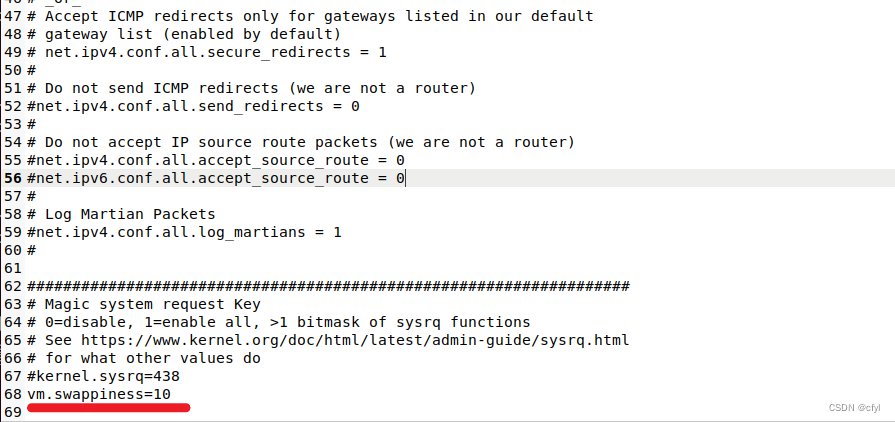Click the "Accept ICMP redirects only" comment line

[x=308, y=16]
